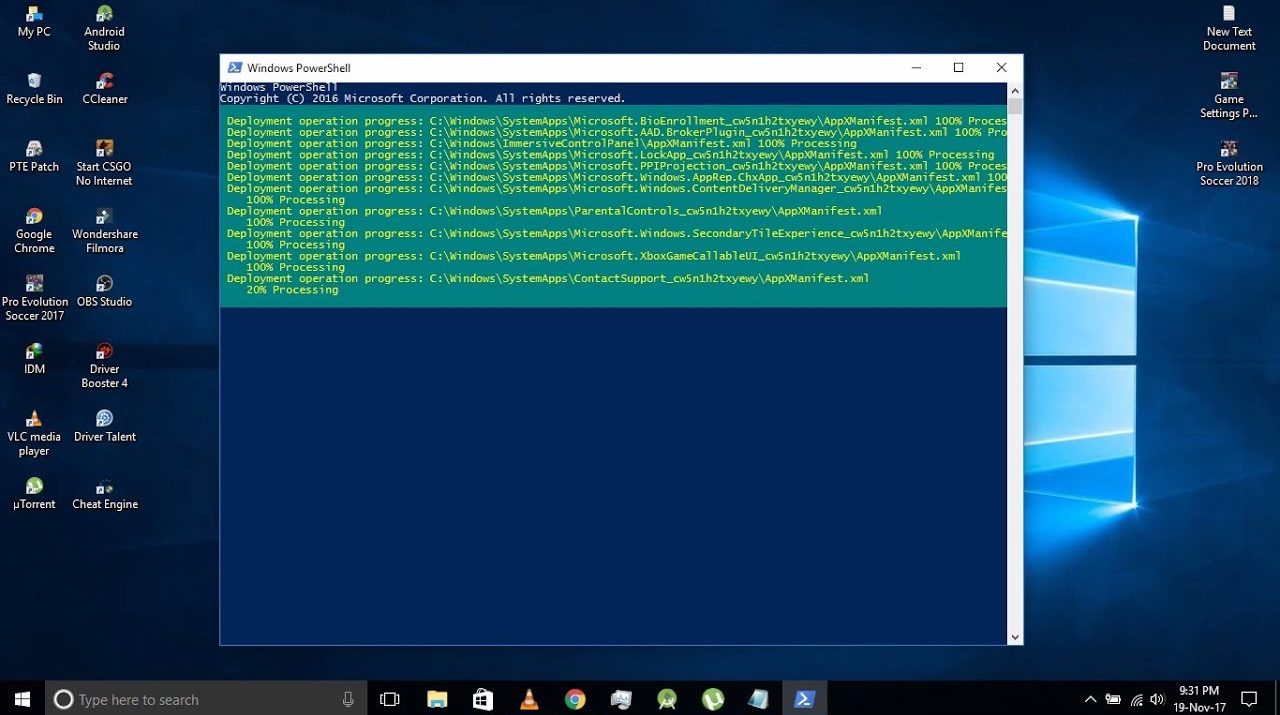Image resolution: width=1280 pixels, height=715 pixels.
Task: Open the CCleaner desktop icon
Action: tap(105, 82)
